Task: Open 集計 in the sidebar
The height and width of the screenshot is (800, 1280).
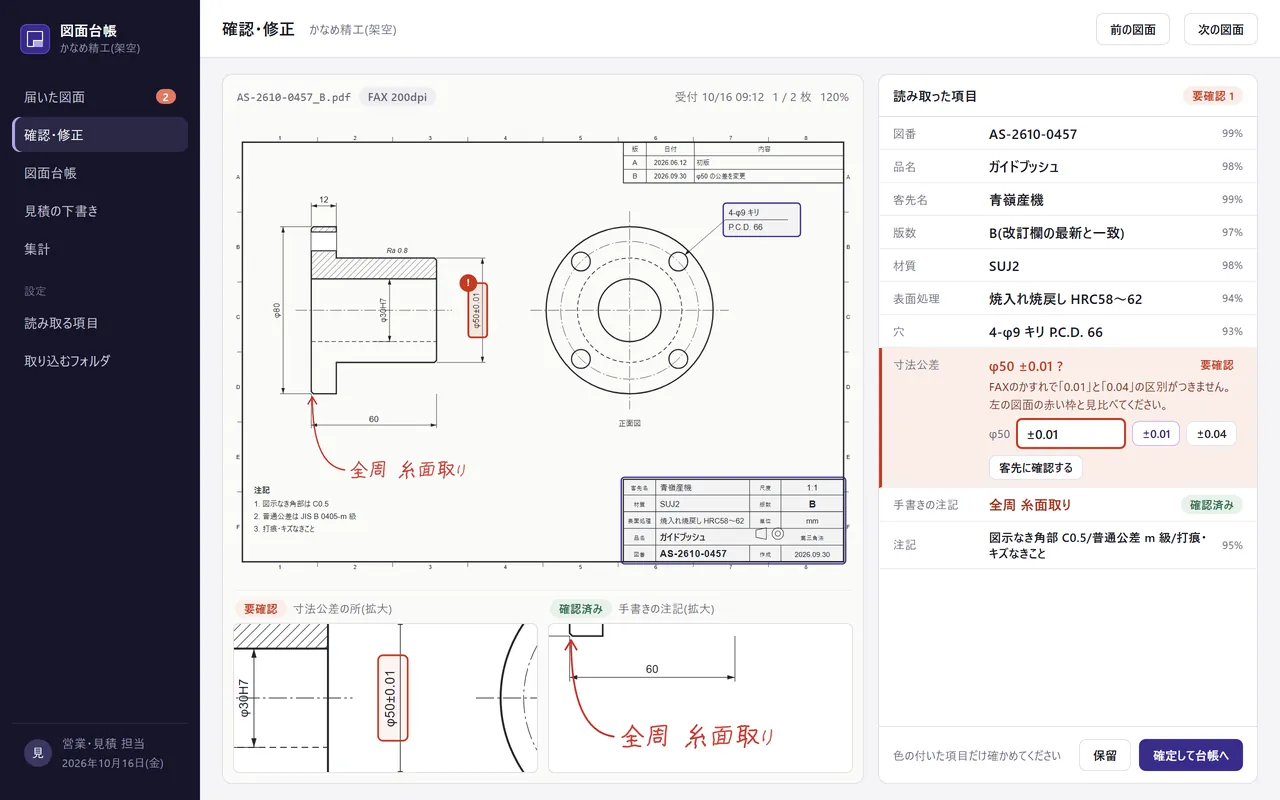Action: pos(100,249)
